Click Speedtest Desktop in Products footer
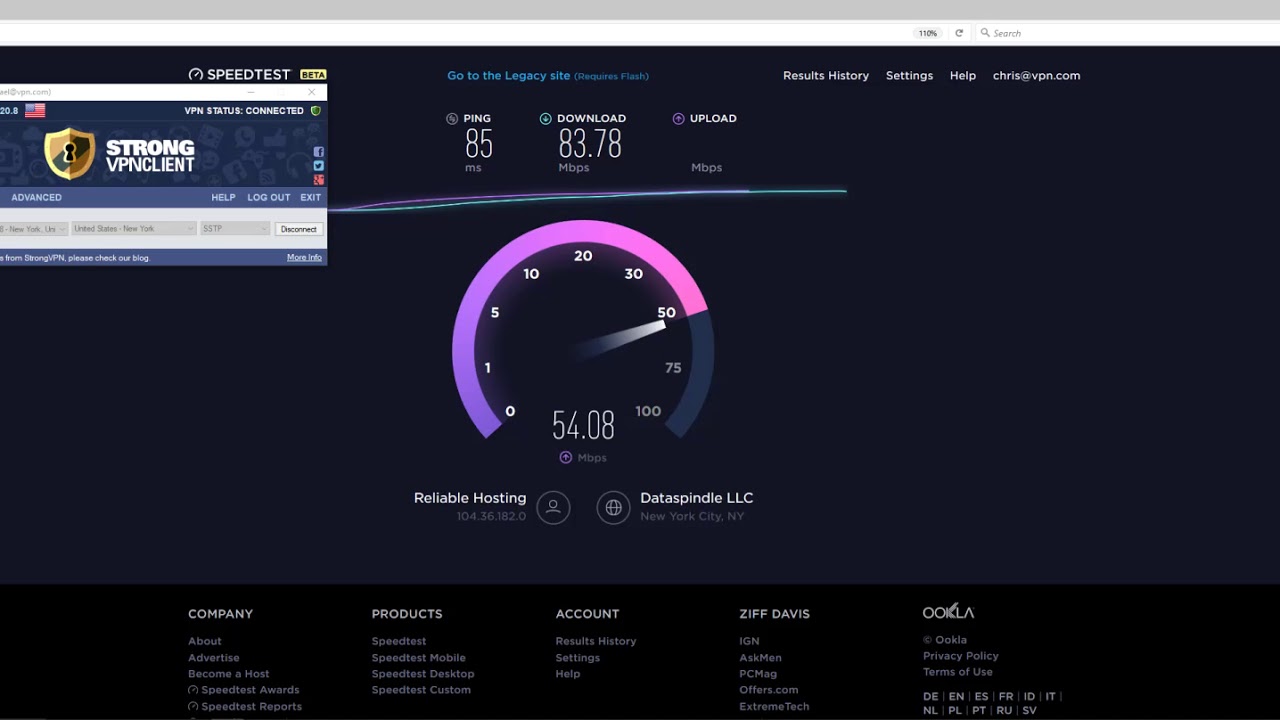Image resolution: width=1280 pixels, height=720 pixels. pos(423,673)
